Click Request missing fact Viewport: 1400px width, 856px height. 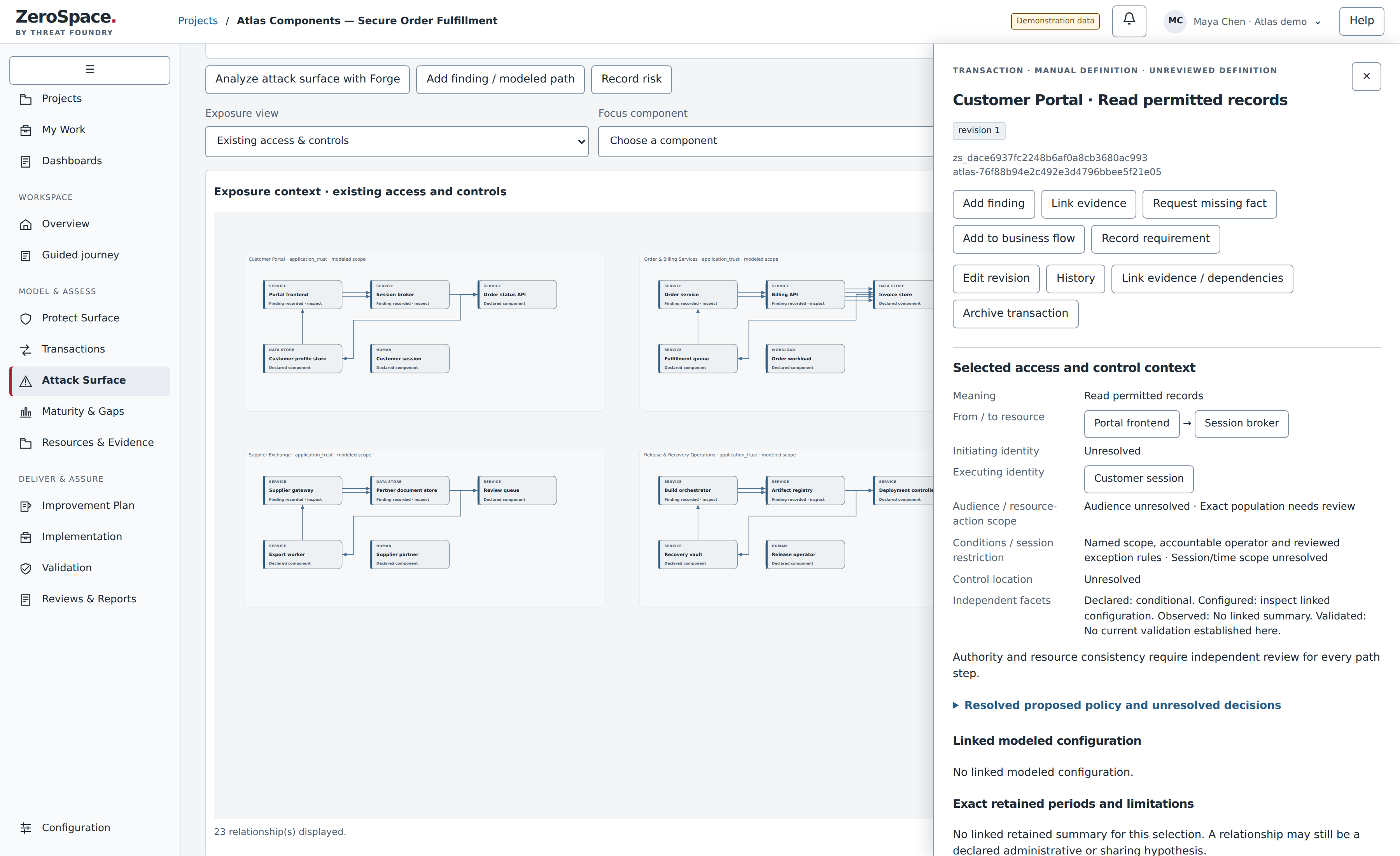click(1209, 204)
